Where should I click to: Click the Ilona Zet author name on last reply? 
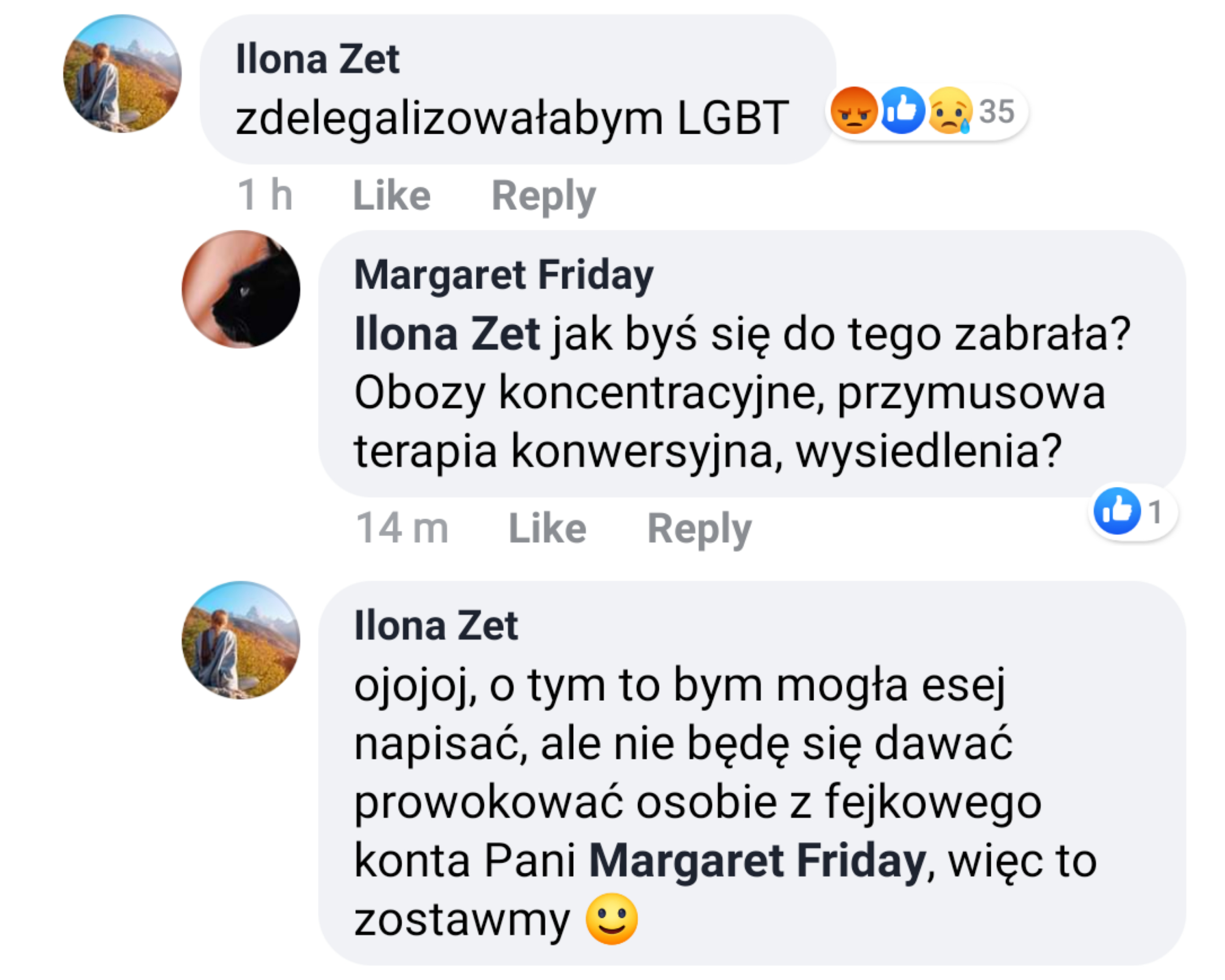[436, 626]
